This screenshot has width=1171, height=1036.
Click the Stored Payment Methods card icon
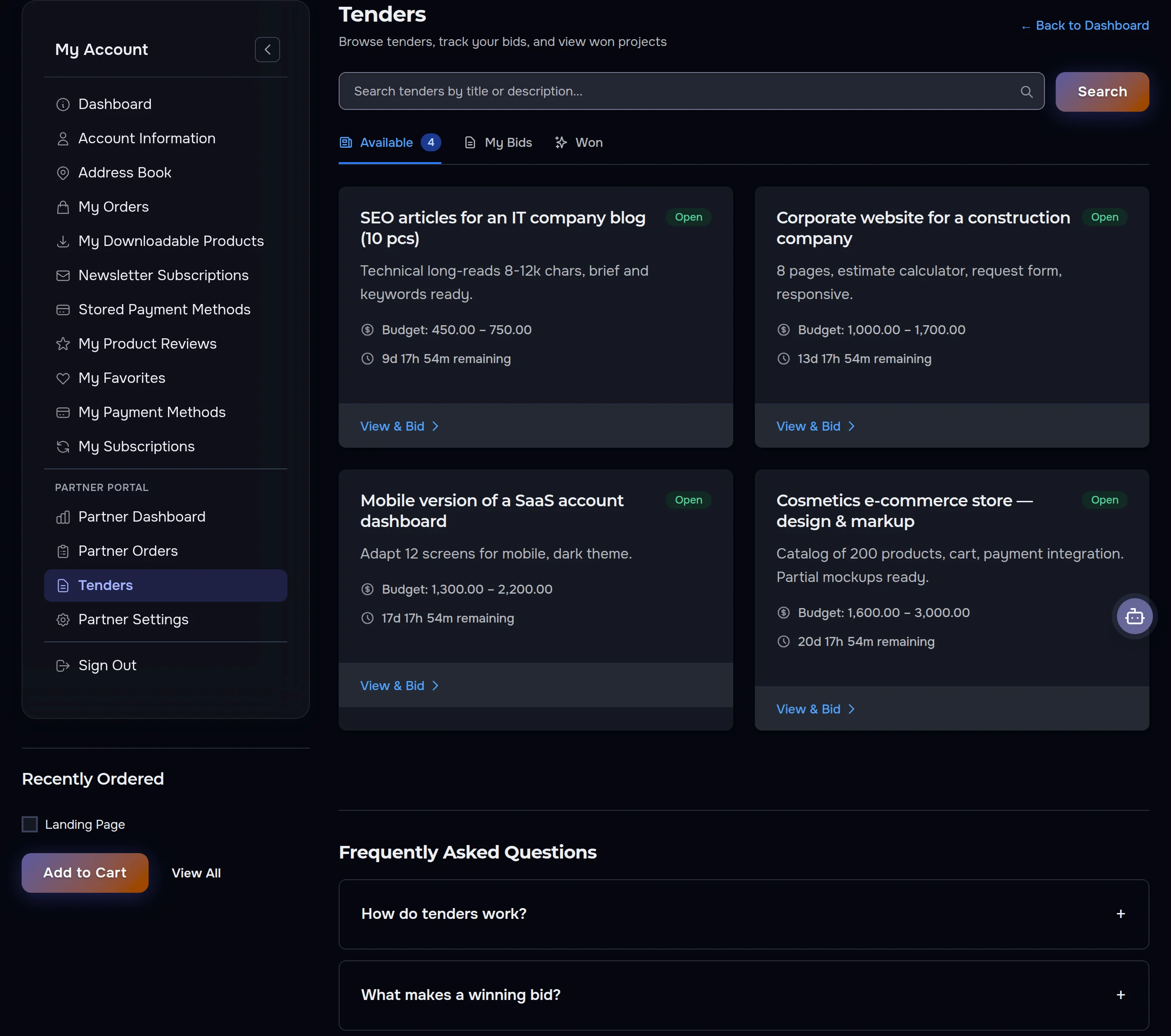coord(63,310)
